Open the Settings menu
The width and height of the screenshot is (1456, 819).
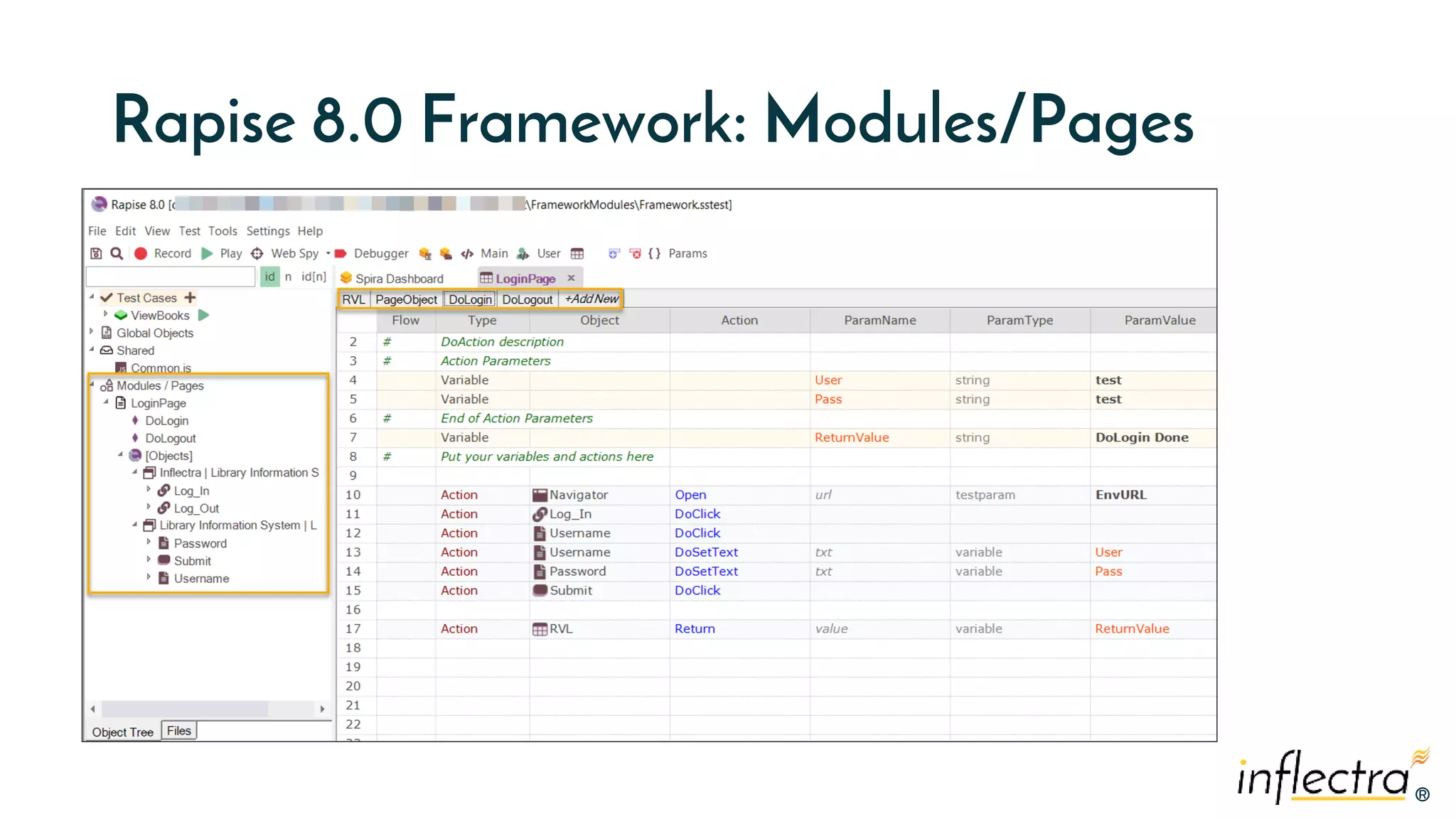pyautogui.click(x=268, y=231)
